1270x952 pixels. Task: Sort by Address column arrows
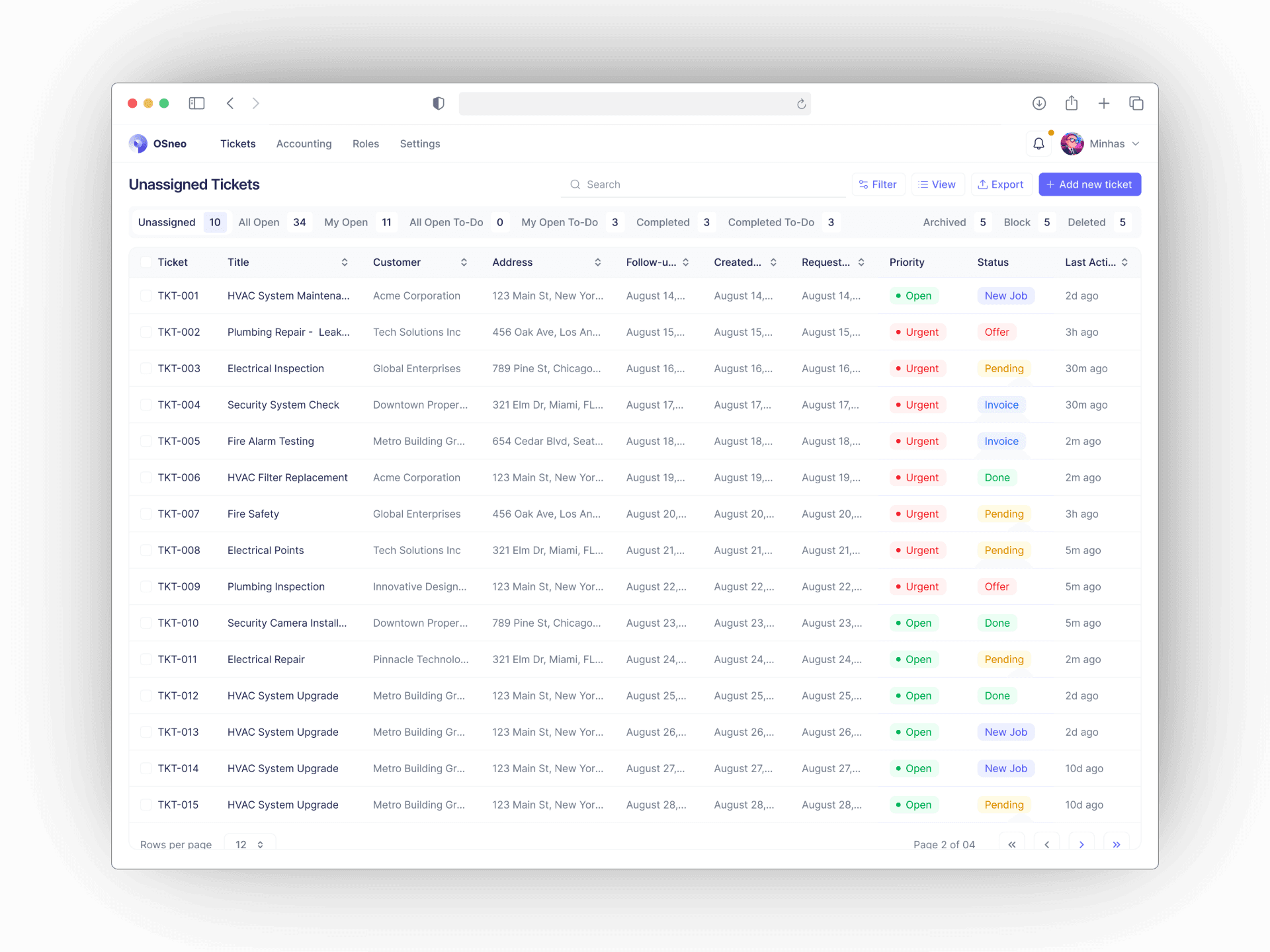point(598,262)
